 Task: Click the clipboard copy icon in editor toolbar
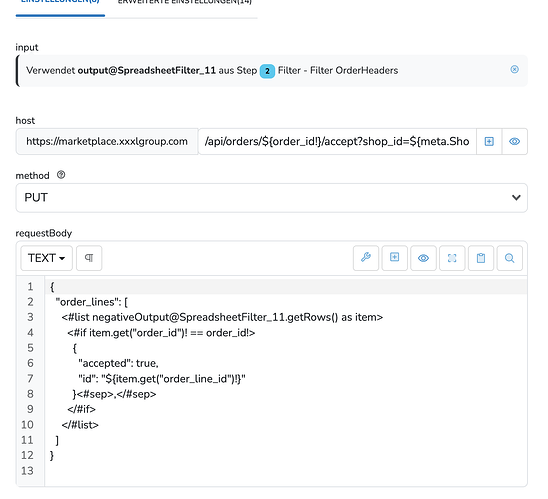[x=481, y=258]
